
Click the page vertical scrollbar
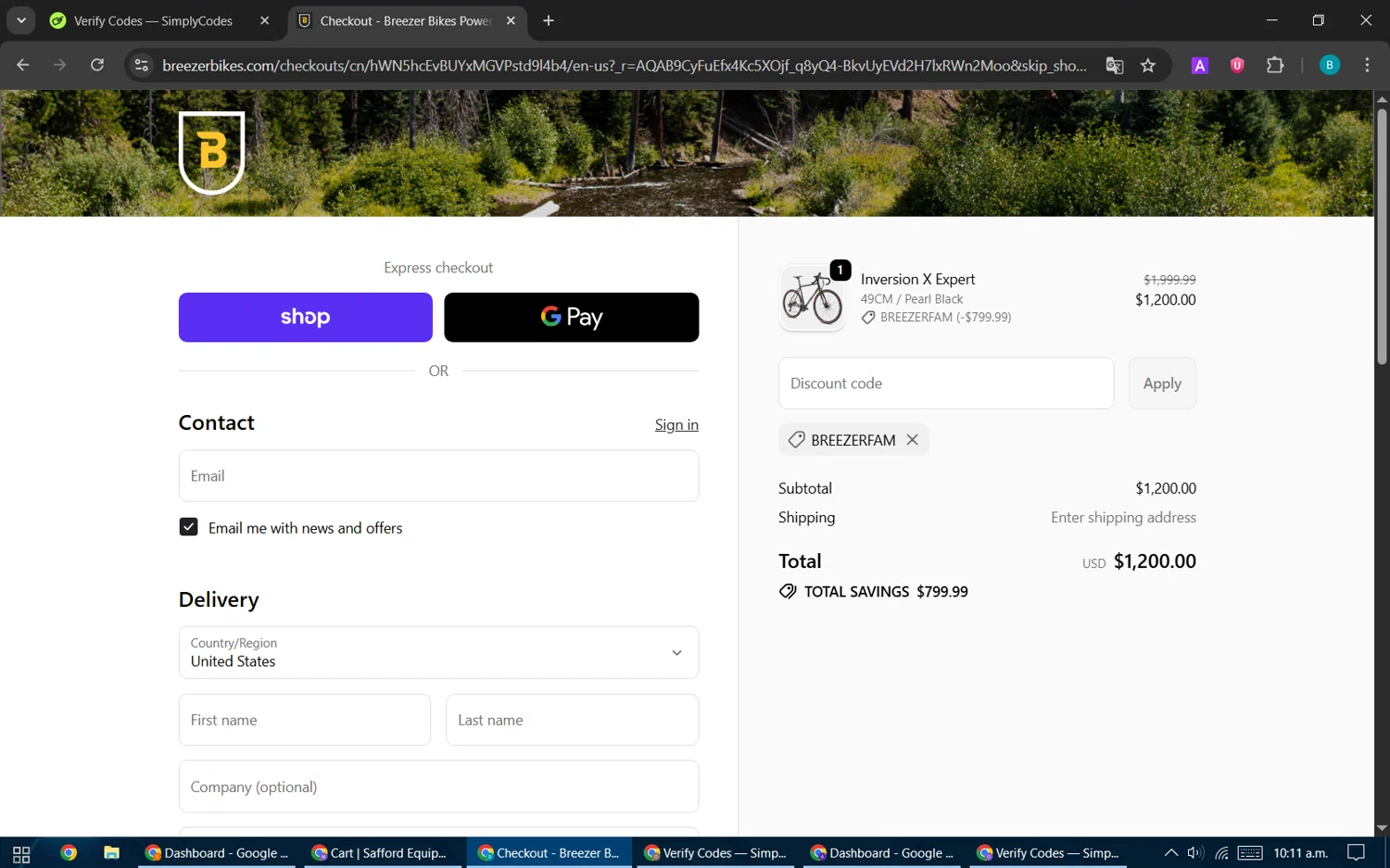1382,236
